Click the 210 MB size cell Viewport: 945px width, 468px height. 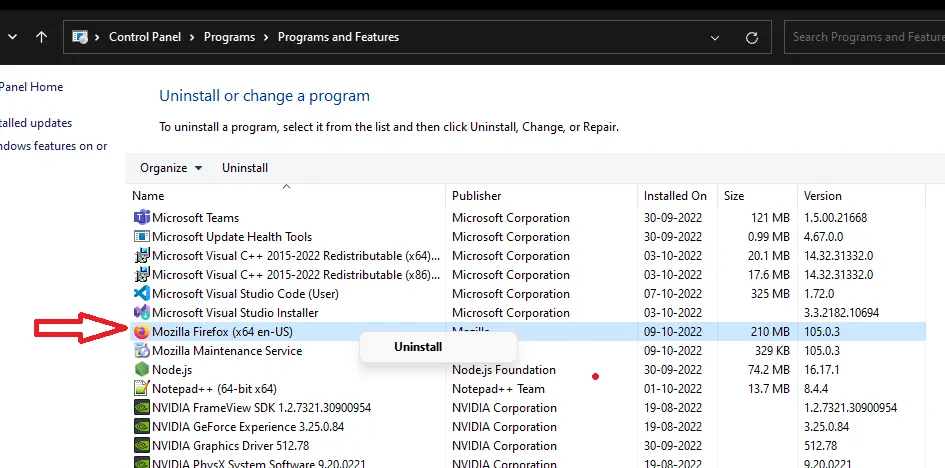pos(770,332)
